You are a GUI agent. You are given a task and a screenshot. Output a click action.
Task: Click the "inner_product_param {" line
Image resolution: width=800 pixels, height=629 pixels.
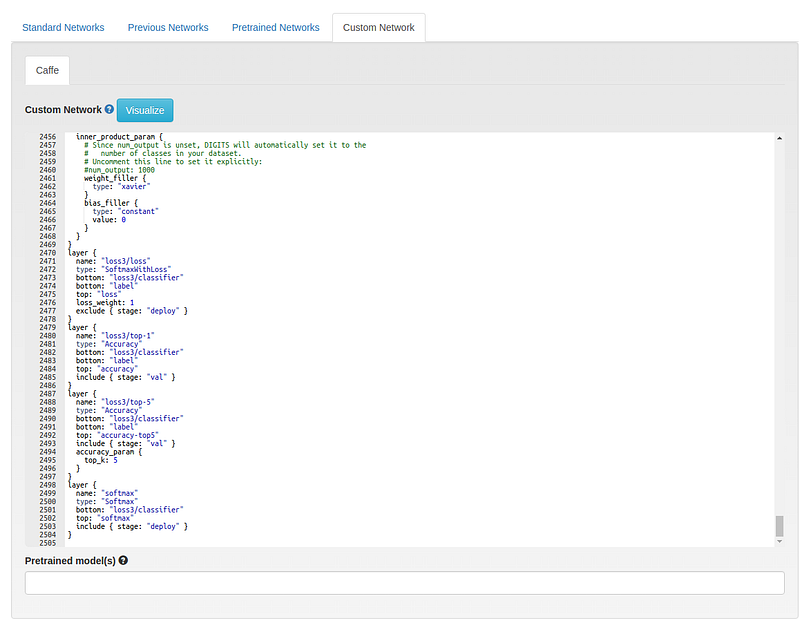(x=119, y=137)
